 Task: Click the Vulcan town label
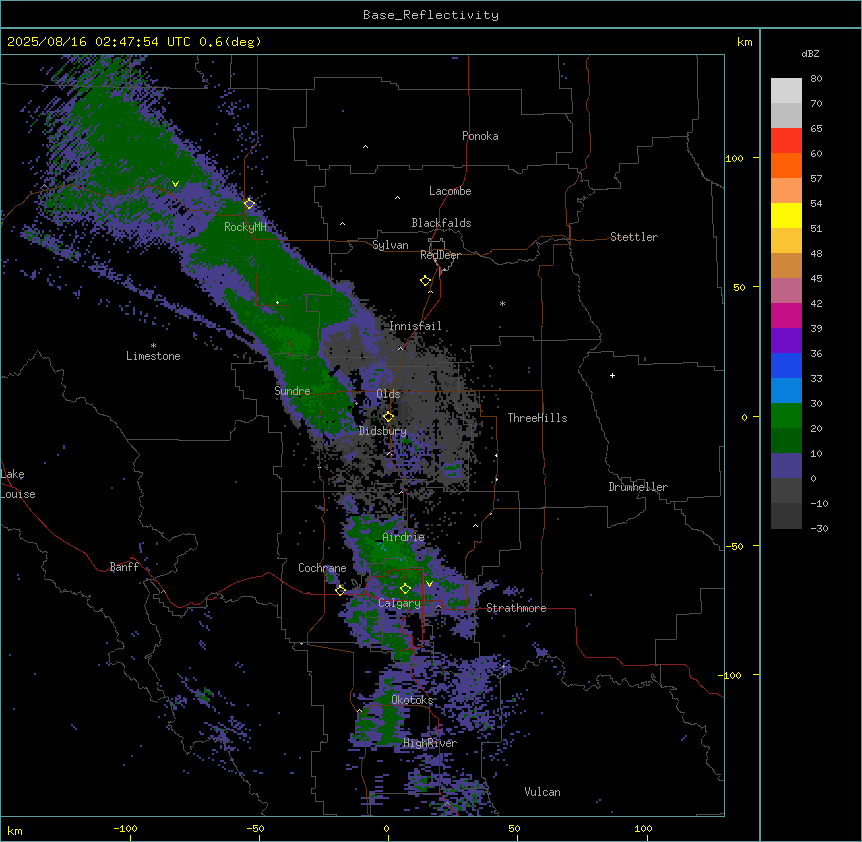pos(542,792)
